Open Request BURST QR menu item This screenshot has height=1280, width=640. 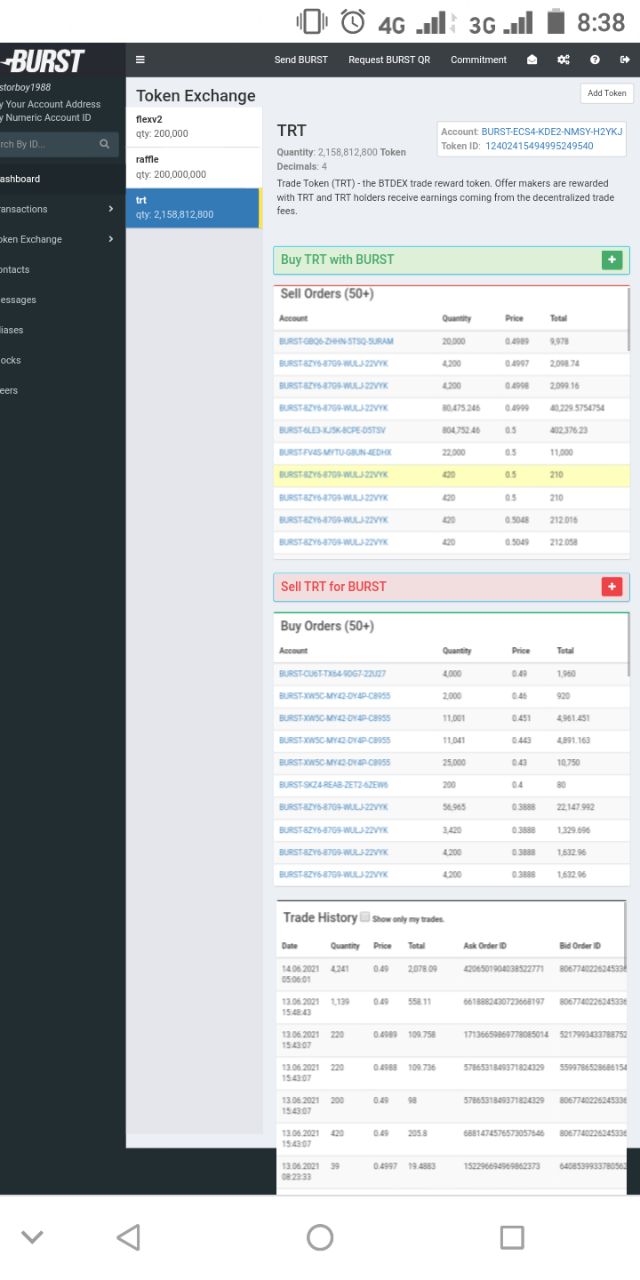[389, 60]
